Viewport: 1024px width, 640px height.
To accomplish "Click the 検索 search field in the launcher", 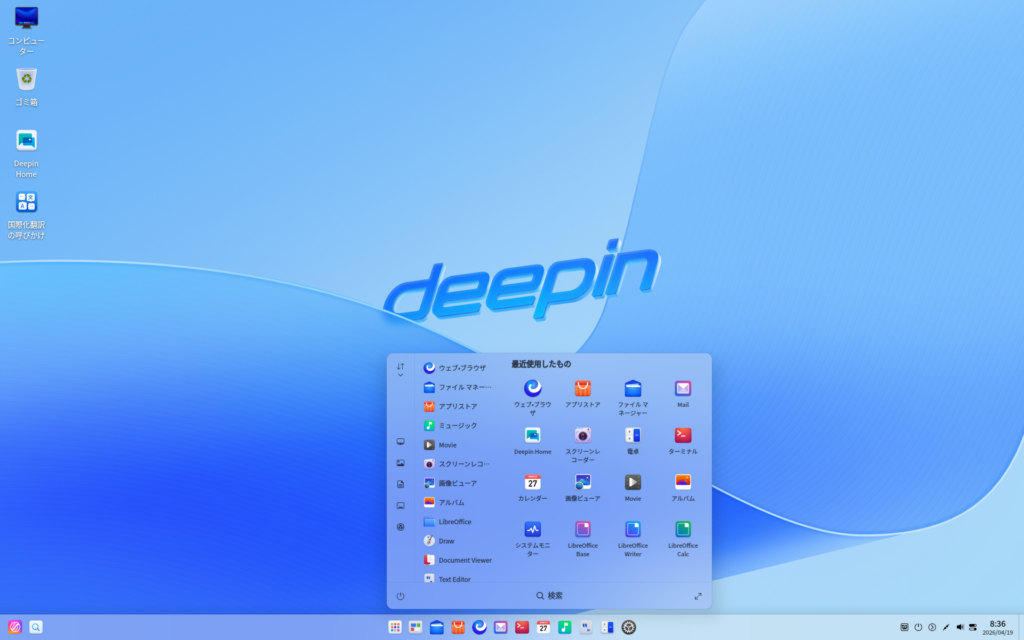I will 549,596.
